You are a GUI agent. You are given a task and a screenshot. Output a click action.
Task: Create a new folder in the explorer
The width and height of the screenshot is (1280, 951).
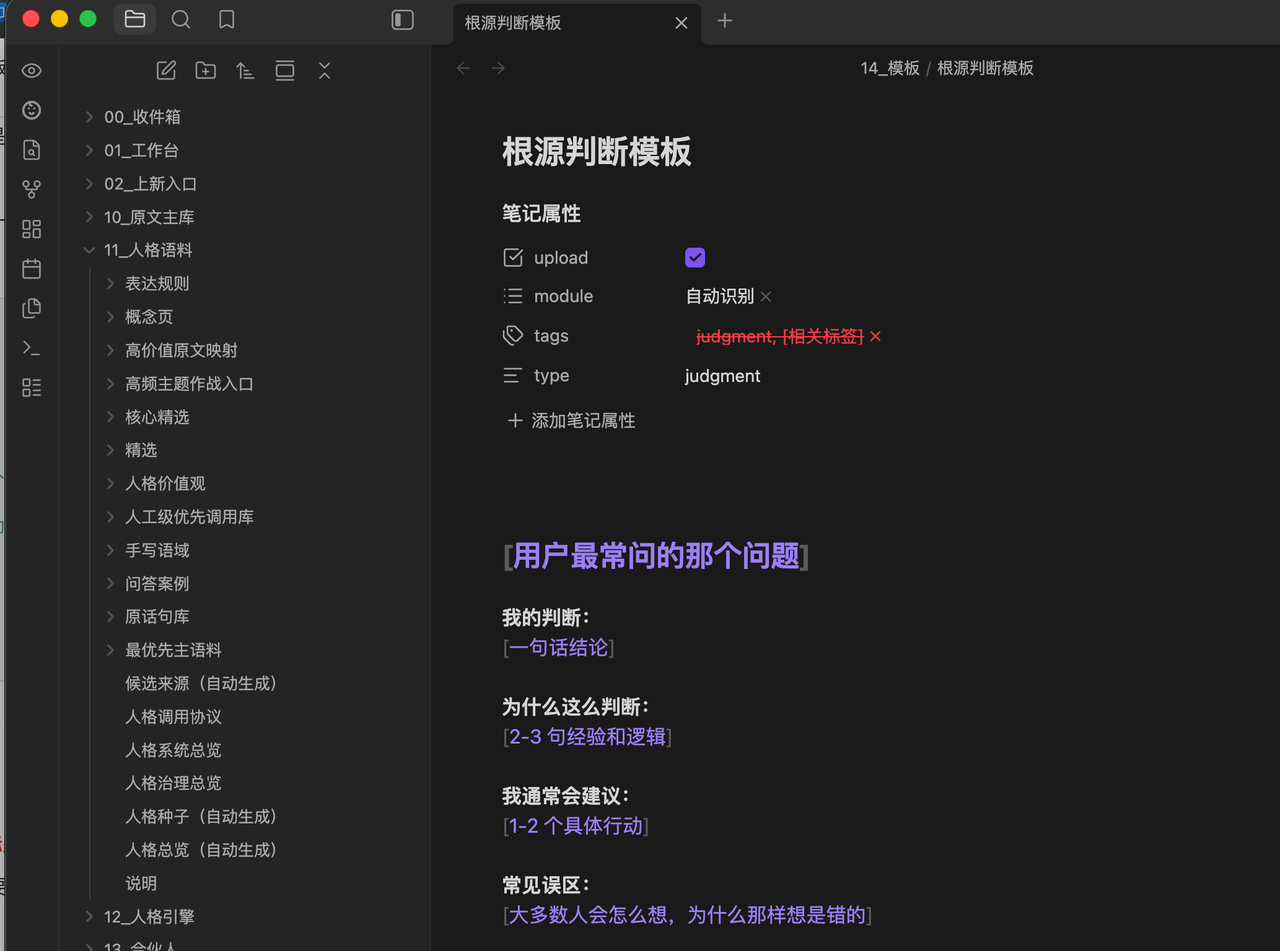206,70
